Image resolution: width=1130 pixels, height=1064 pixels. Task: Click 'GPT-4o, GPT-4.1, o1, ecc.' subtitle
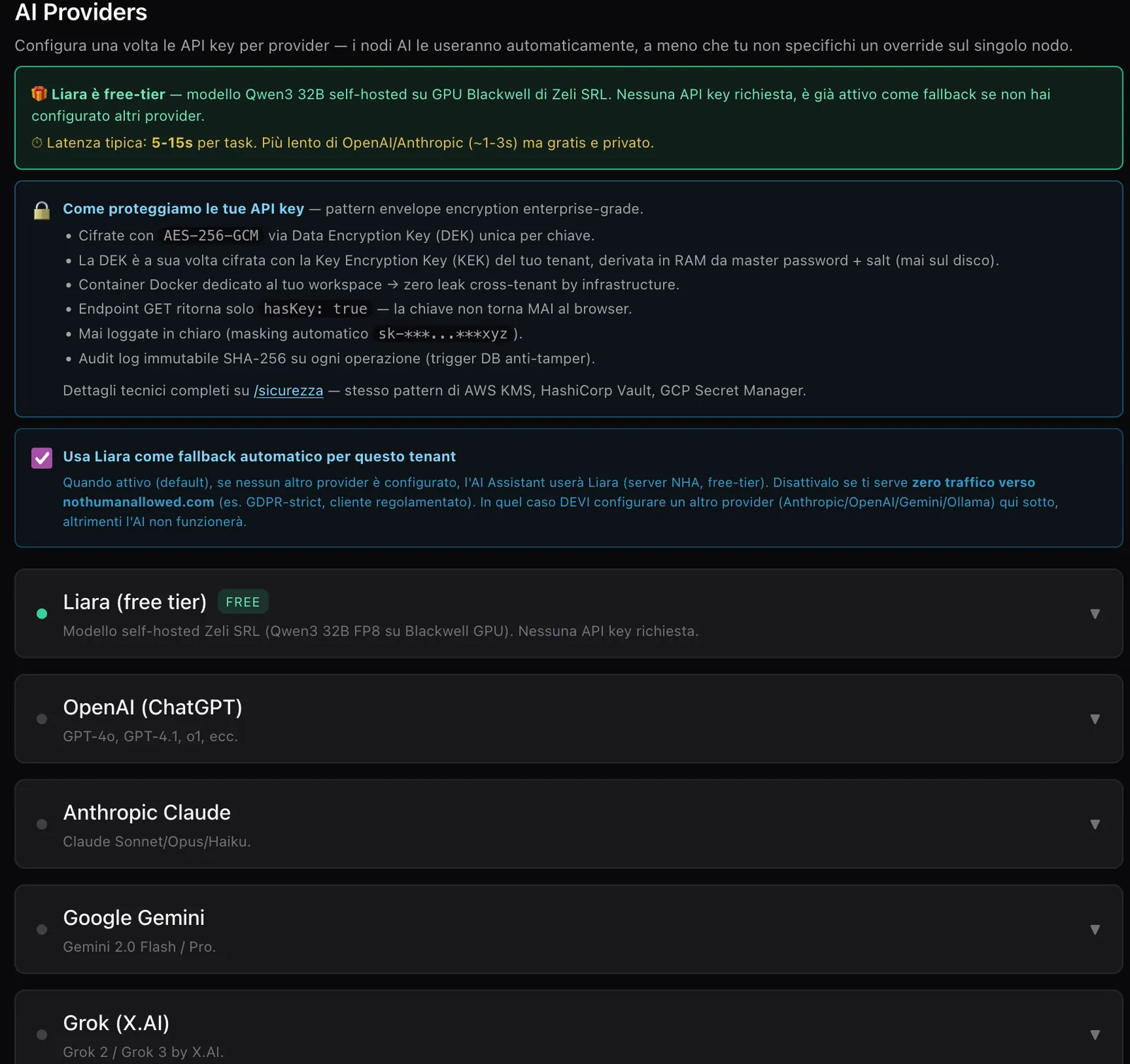pyautogui.click(x=150, y=736)
